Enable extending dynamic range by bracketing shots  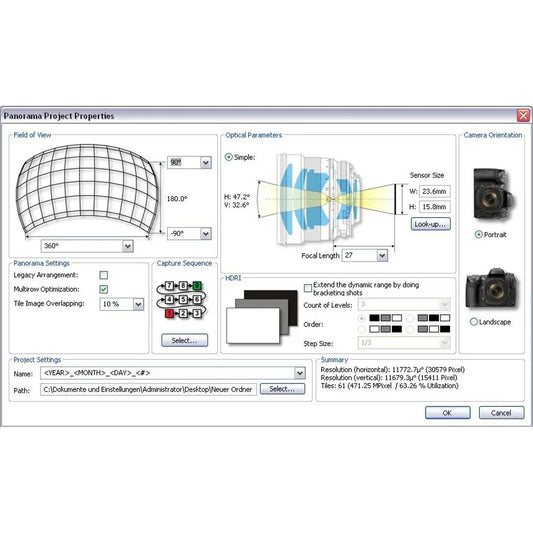point(308,288)
